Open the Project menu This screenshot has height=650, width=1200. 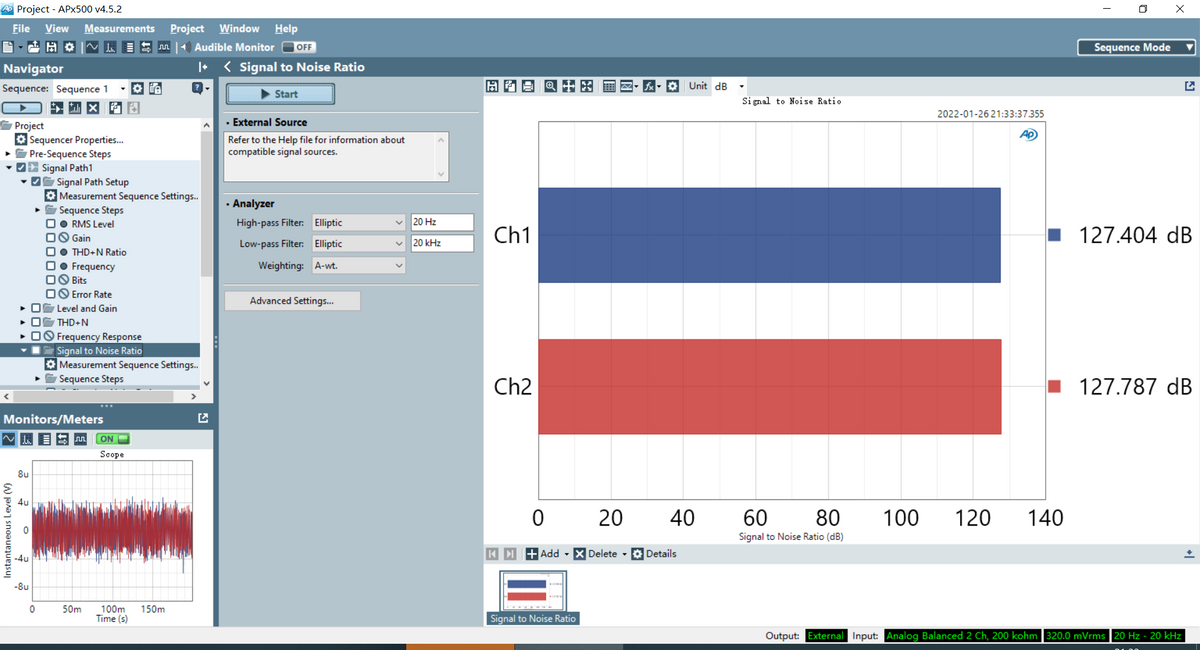[187, 28]
